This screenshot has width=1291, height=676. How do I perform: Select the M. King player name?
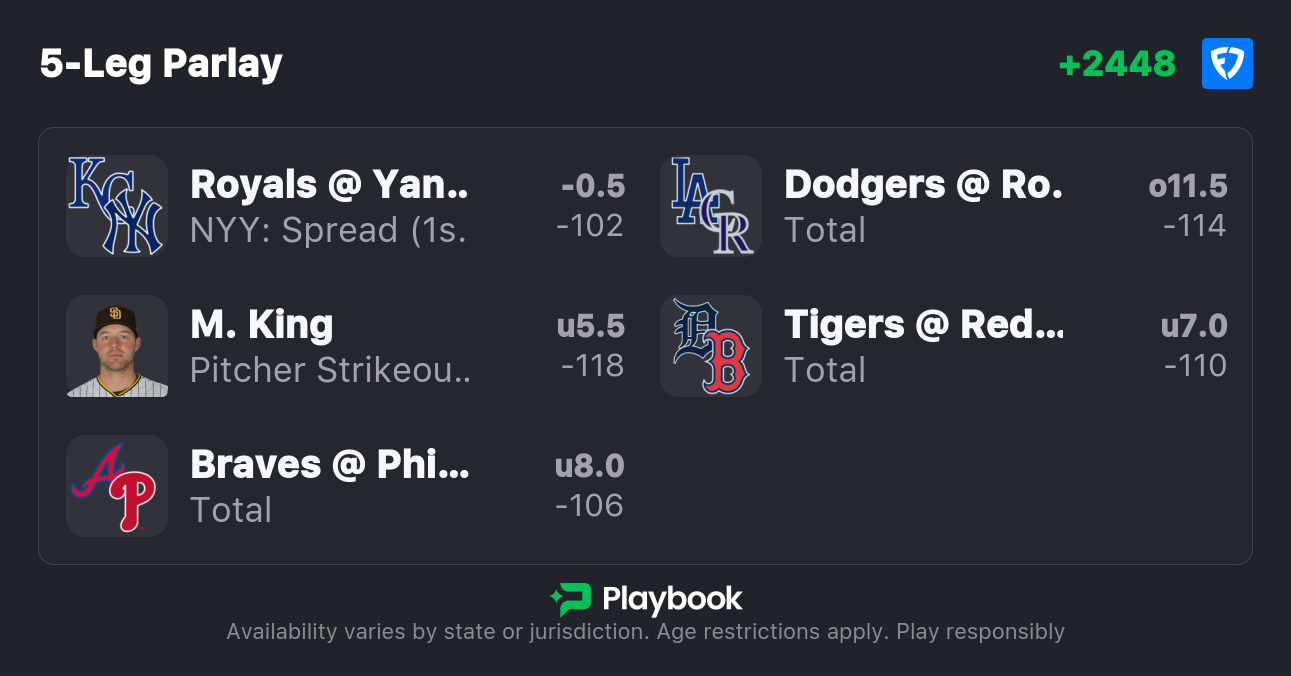point(262,325)
